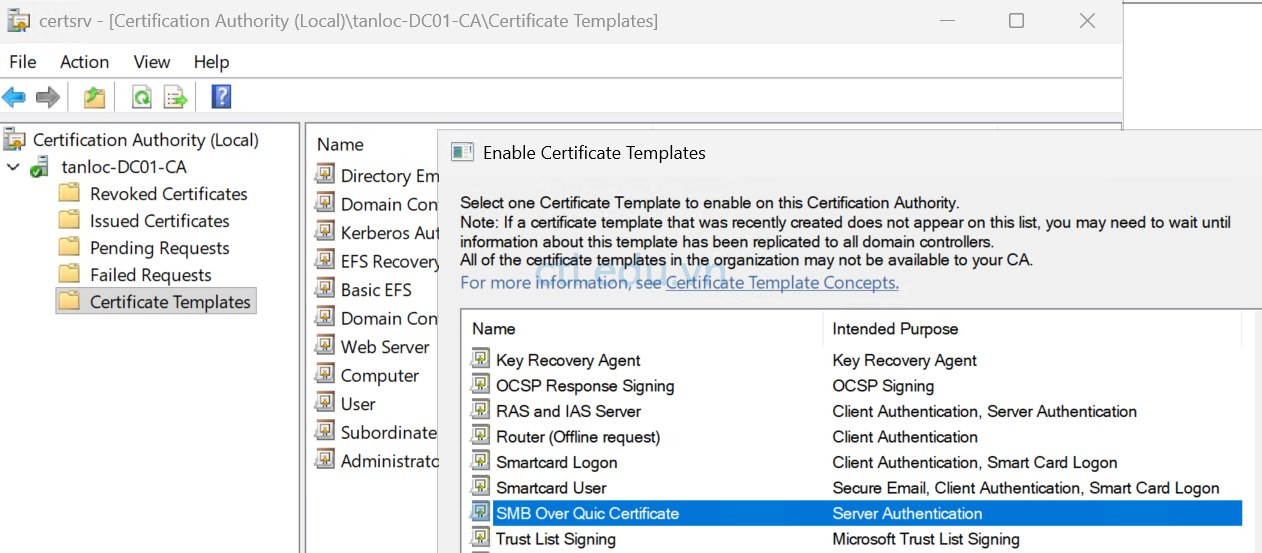This screenshot has width=1262, height=553.
Task: Select the Basic EFS template row
Action: [363, 290]
